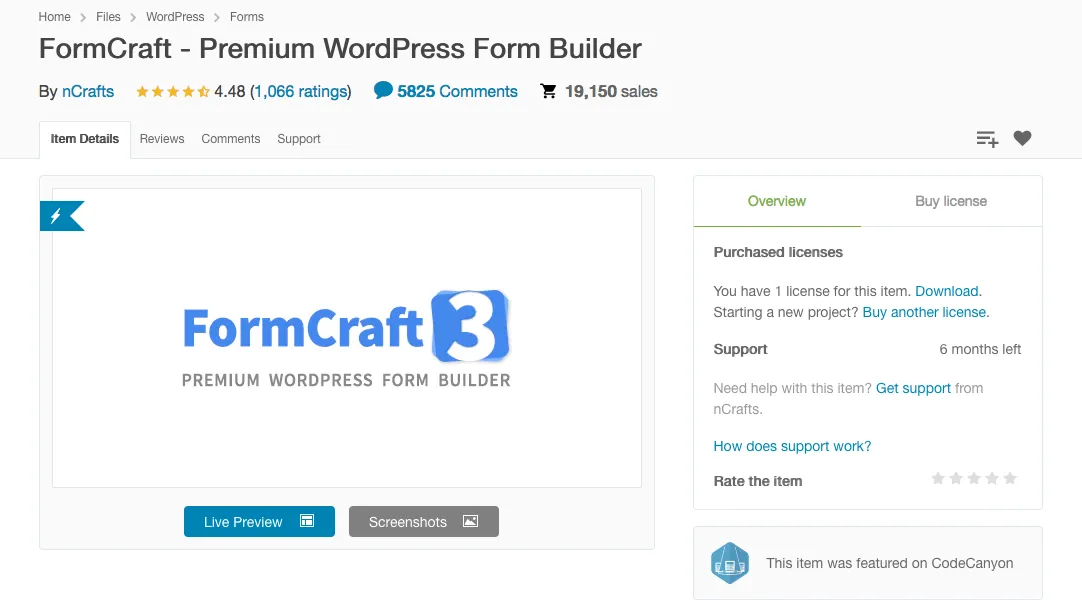Click the blue comments speech bubble icon
Screen dimensions: 1082x600
pyautogui.click(x=383, y=90)
